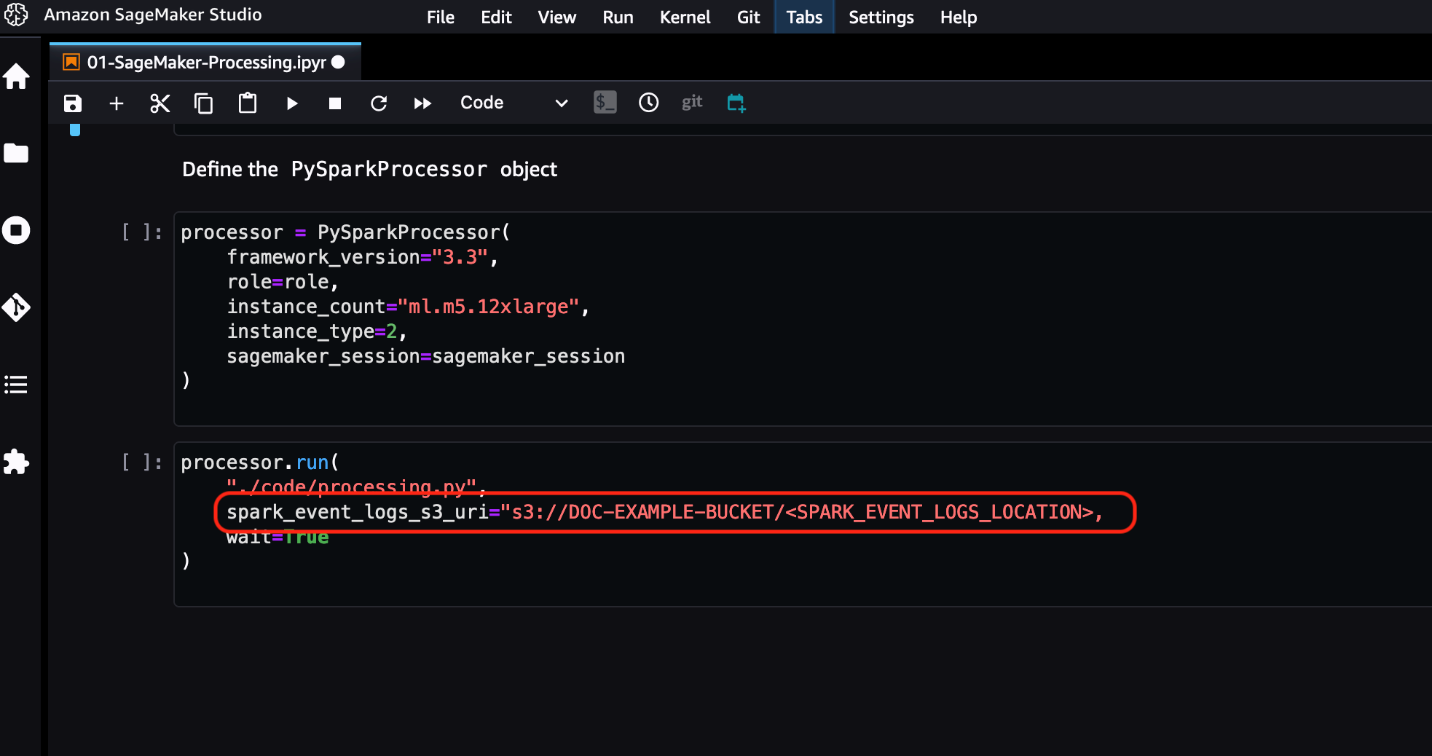The width and height of the screenshot is (1432, 756).
Task: Open the Help menu
Action: tap(958, 17)
